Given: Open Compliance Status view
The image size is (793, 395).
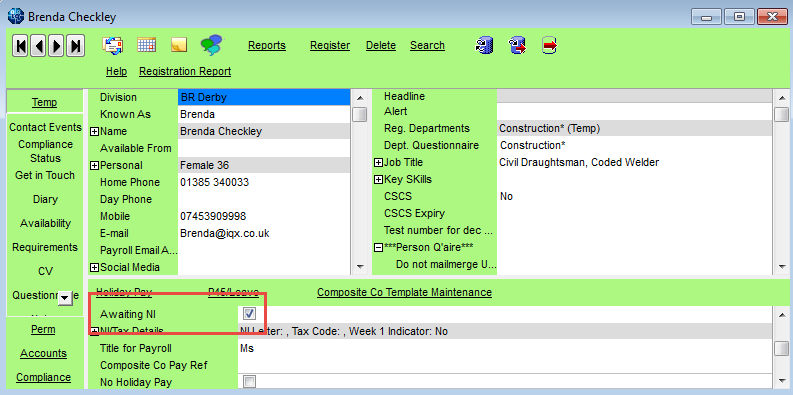Looking at the screenshot, I should tap(46, 151).
